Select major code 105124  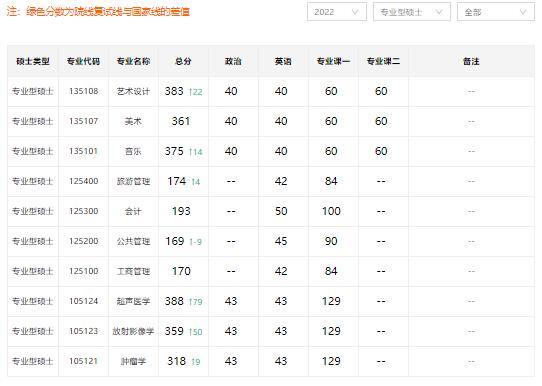coord(84,301)
